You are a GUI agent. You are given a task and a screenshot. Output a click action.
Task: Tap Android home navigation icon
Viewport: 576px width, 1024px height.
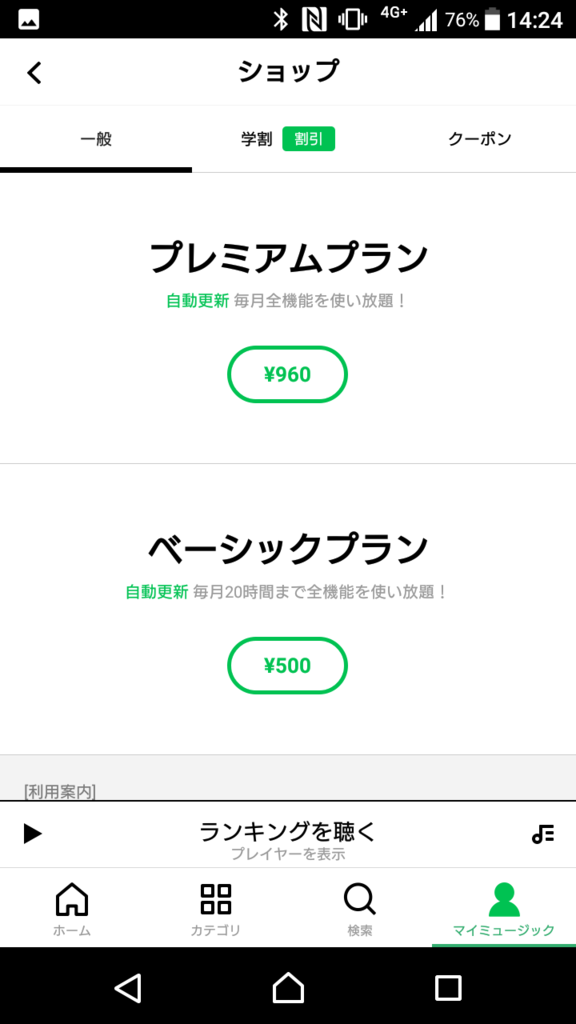[x=288, y=988]
